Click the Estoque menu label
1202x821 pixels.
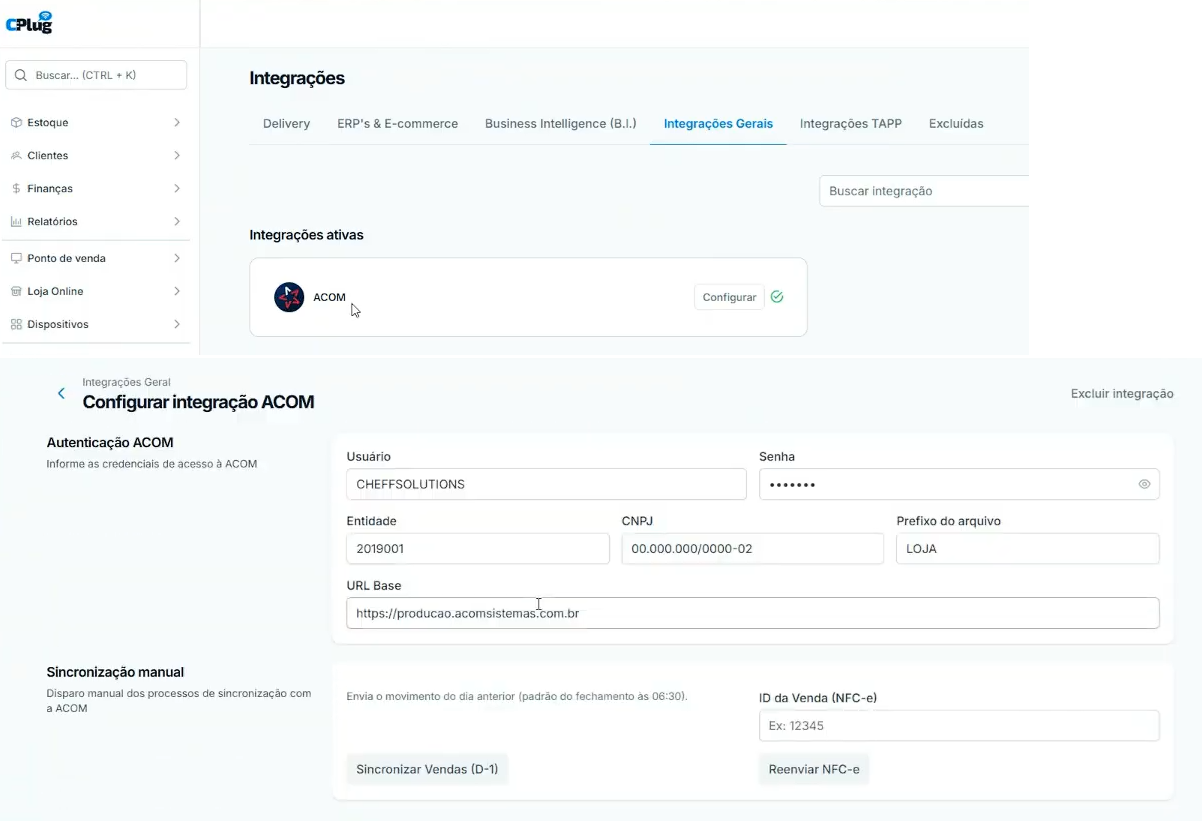(x=48, y=123)
